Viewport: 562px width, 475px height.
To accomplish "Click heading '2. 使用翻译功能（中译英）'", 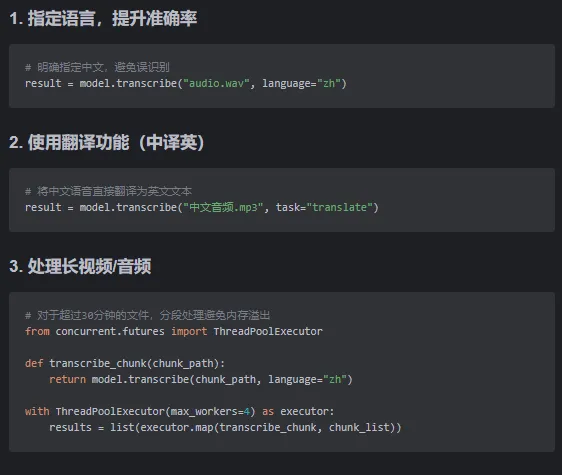I will [x=107, y=142].
